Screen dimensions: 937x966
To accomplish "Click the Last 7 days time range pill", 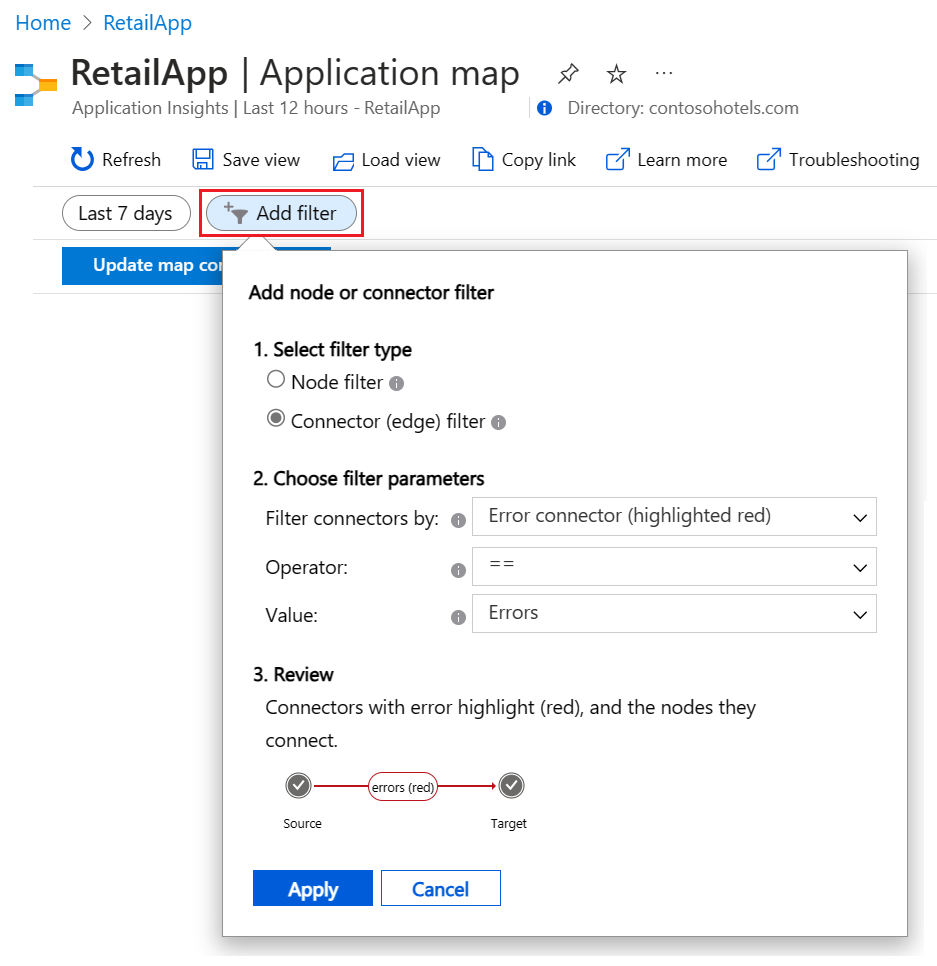I will pyautogui.click(x=126, y=213).
